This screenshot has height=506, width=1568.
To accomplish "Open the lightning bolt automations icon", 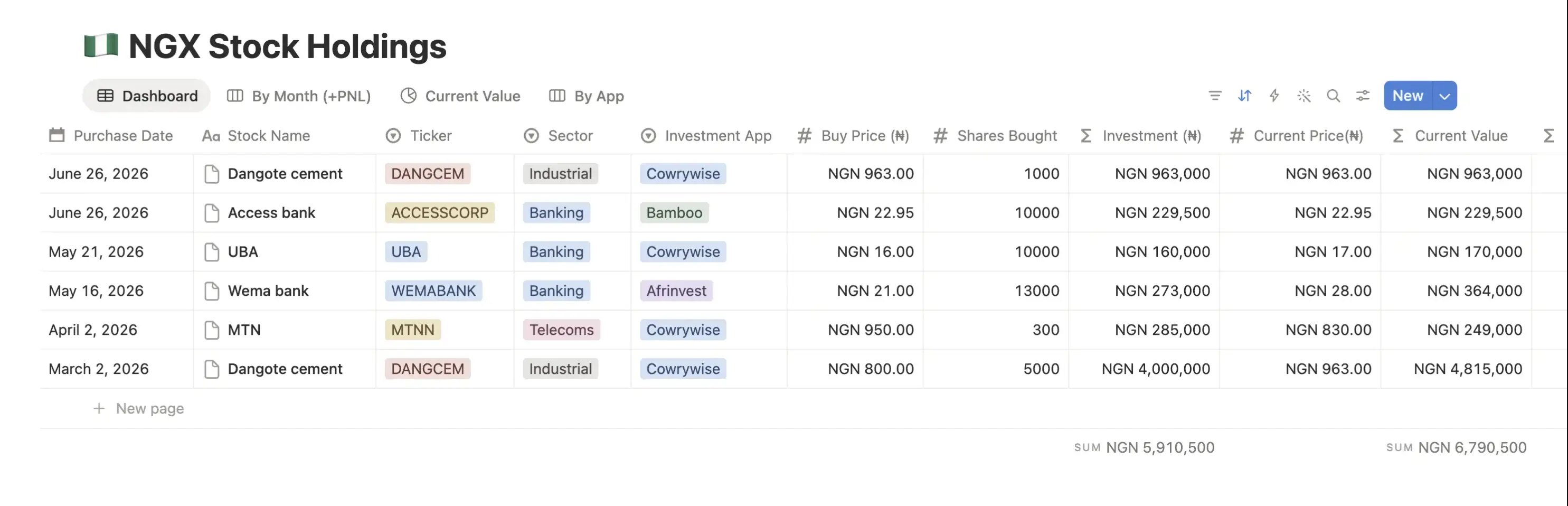I will coord(1274,96).
